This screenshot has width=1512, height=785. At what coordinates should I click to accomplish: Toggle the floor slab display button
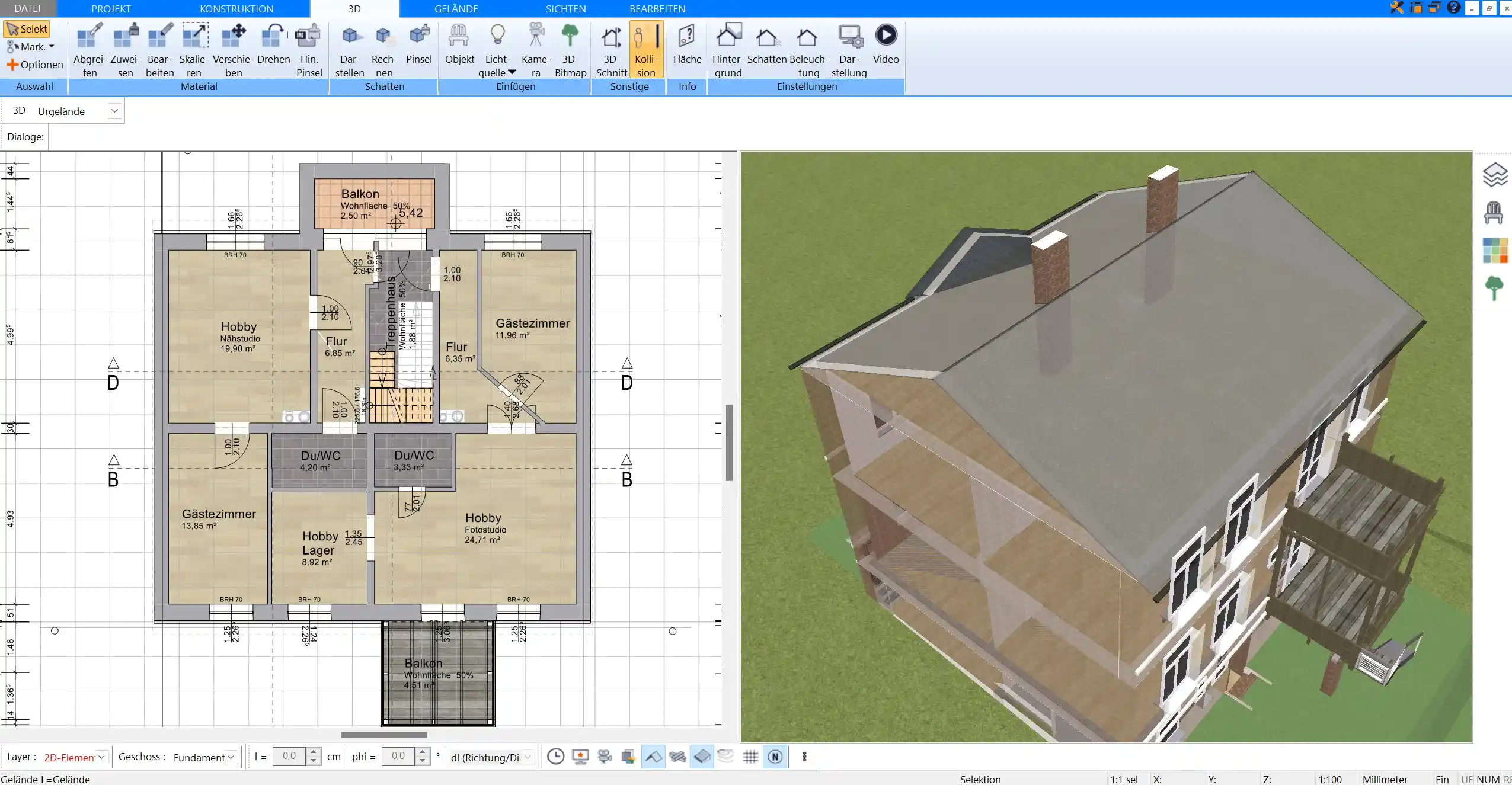click(x=702, y=757)
